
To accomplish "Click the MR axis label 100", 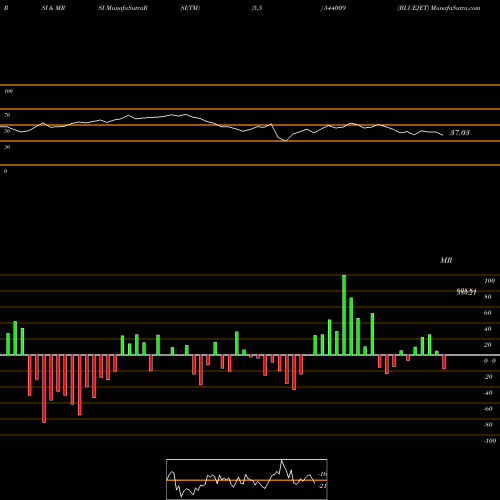I will tap(489, 281).
